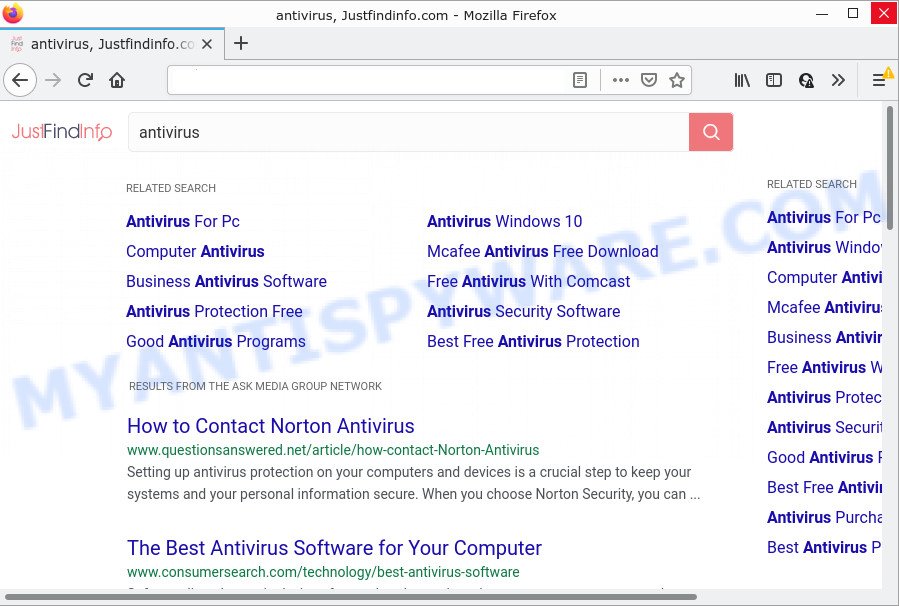
Task: Open Antivirus Windows 10 link
Action: coord(505,221)
